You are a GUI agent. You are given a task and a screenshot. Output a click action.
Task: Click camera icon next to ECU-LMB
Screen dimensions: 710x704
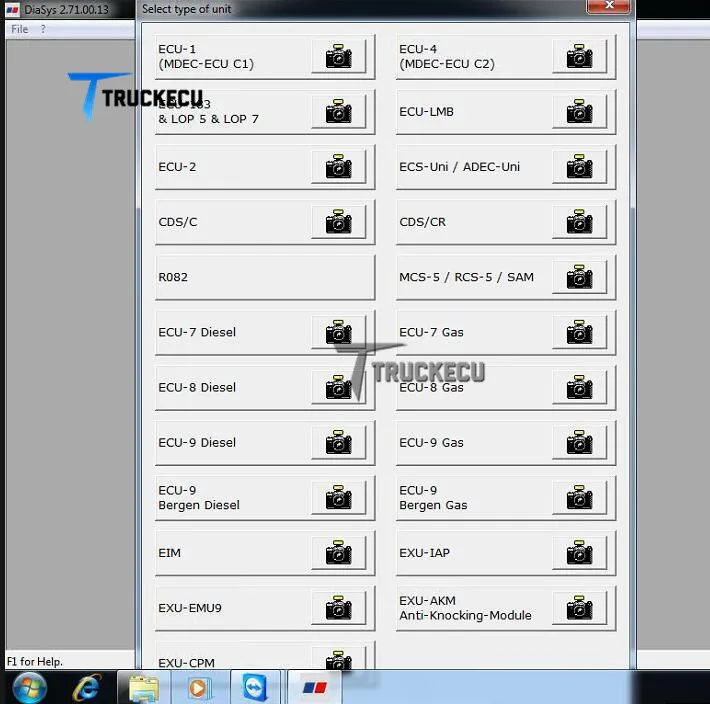579,111
